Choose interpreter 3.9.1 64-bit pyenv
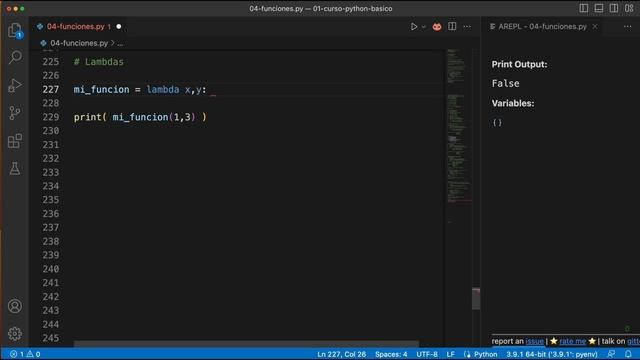The width and height of the screenshot is (640, 360). [552, 354]
